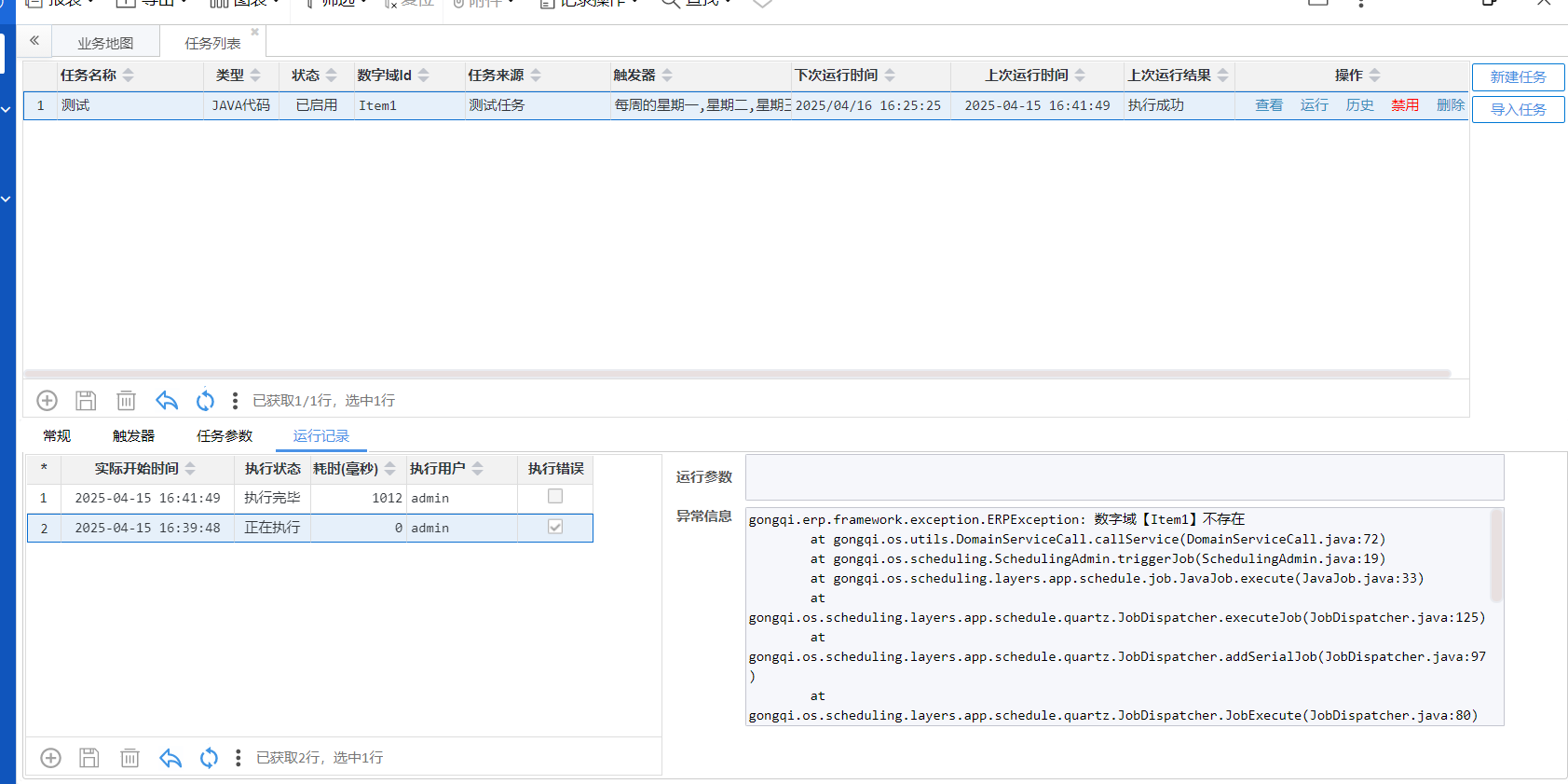Sort by the 类型 column arrows
The width and height of the screenshot is (1568, 784).
pyautogui.click(x=255, y=76)
